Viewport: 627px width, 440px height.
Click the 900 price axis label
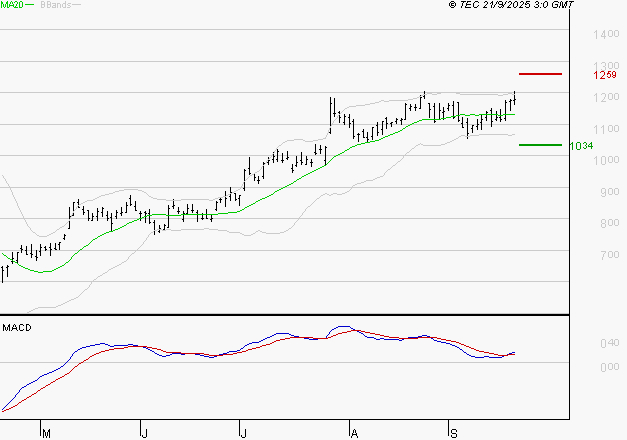pyautogui.click(x=610, y=192)
